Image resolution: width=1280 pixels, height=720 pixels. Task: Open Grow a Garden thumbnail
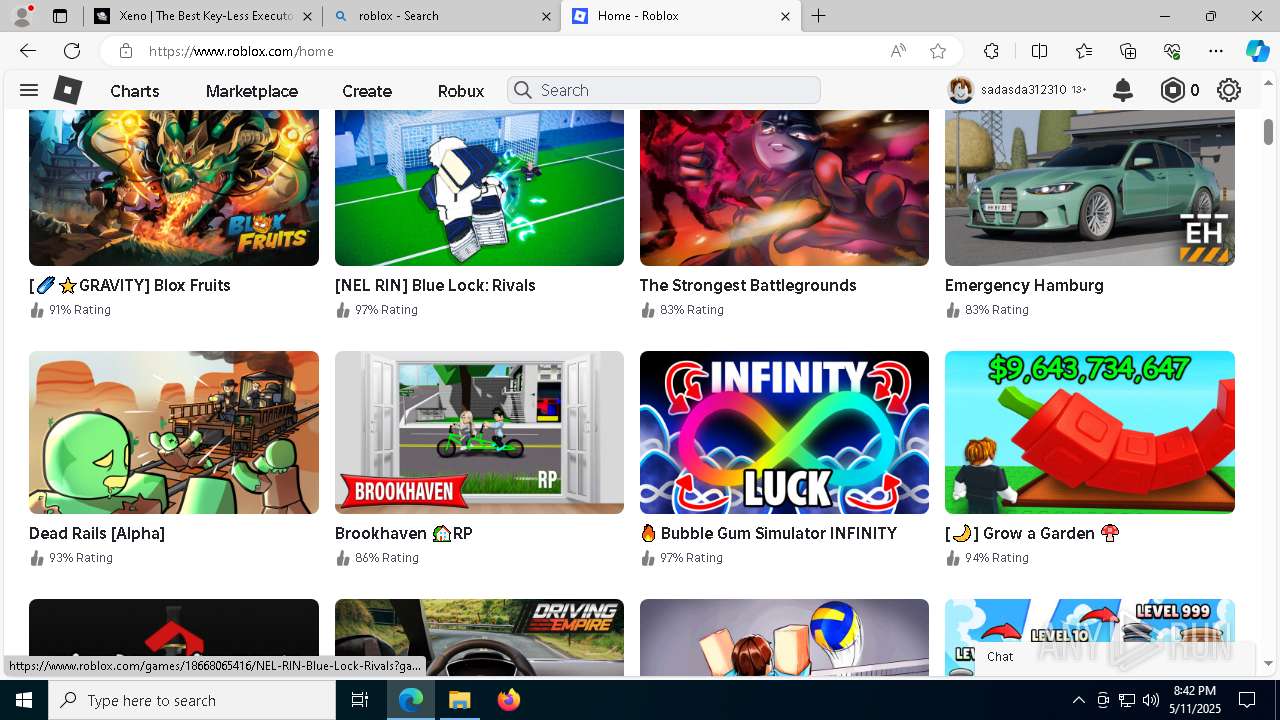click(1090, 432)
